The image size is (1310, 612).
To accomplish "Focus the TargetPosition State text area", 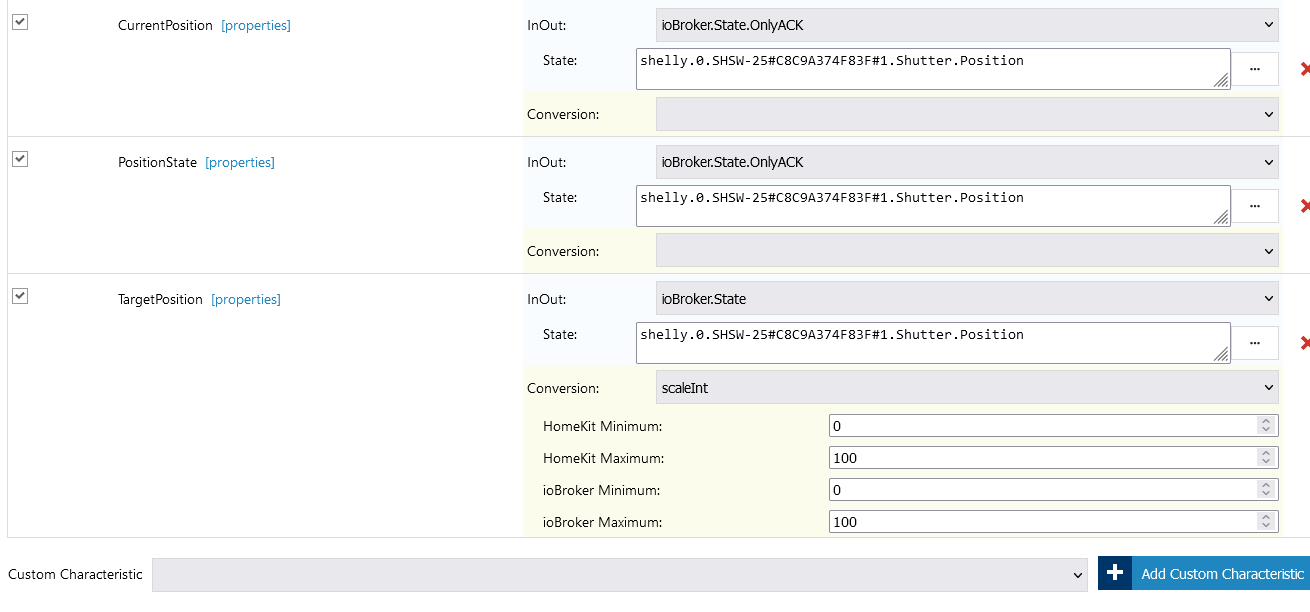I will 932,343.
